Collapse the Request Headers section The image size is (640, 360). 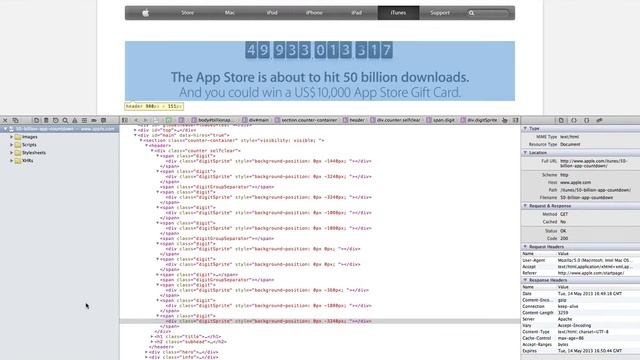point(525,247)
